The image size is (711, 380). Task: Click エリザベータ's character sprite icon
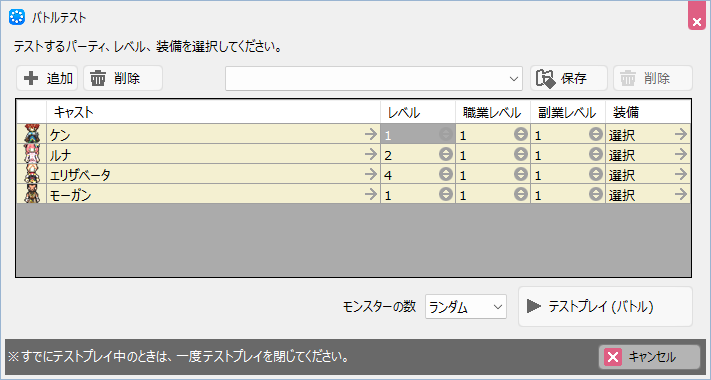(32, 174)
